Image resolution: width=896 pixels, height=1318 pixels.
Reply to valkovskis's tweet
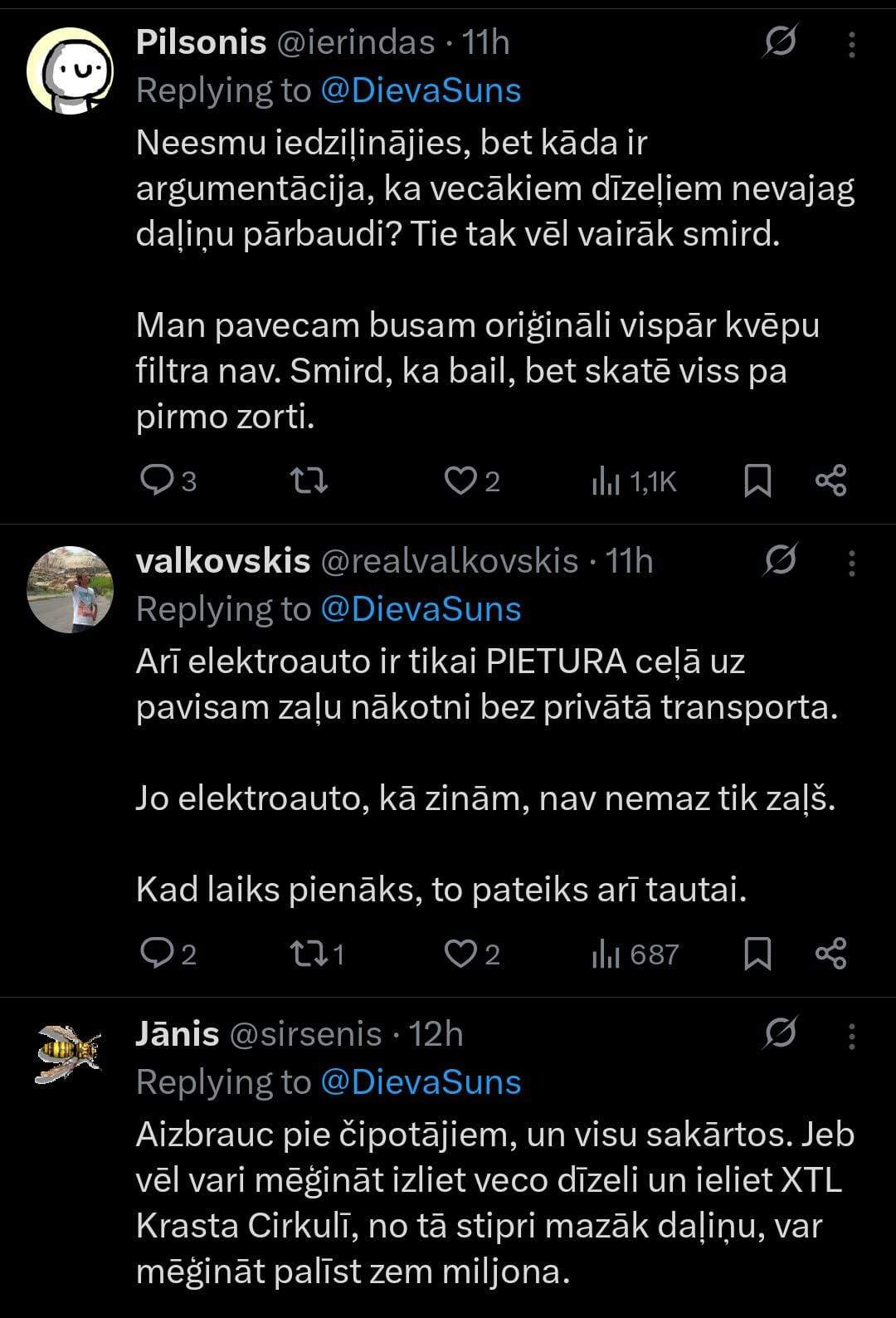click(155, 954)
